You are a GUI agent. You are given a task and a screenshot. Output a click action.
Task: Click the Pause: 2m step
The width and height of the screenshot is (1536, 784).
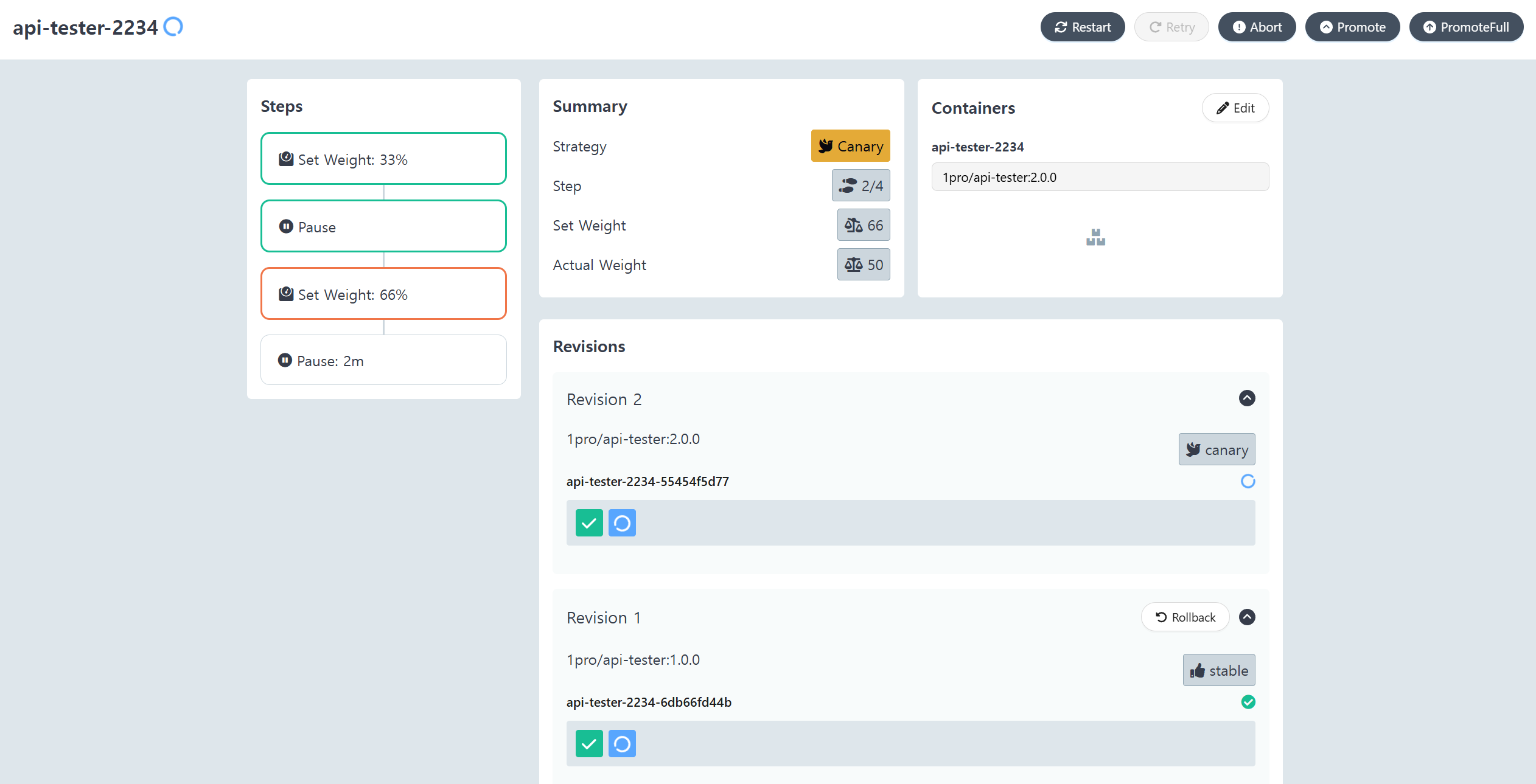point(383,361)
